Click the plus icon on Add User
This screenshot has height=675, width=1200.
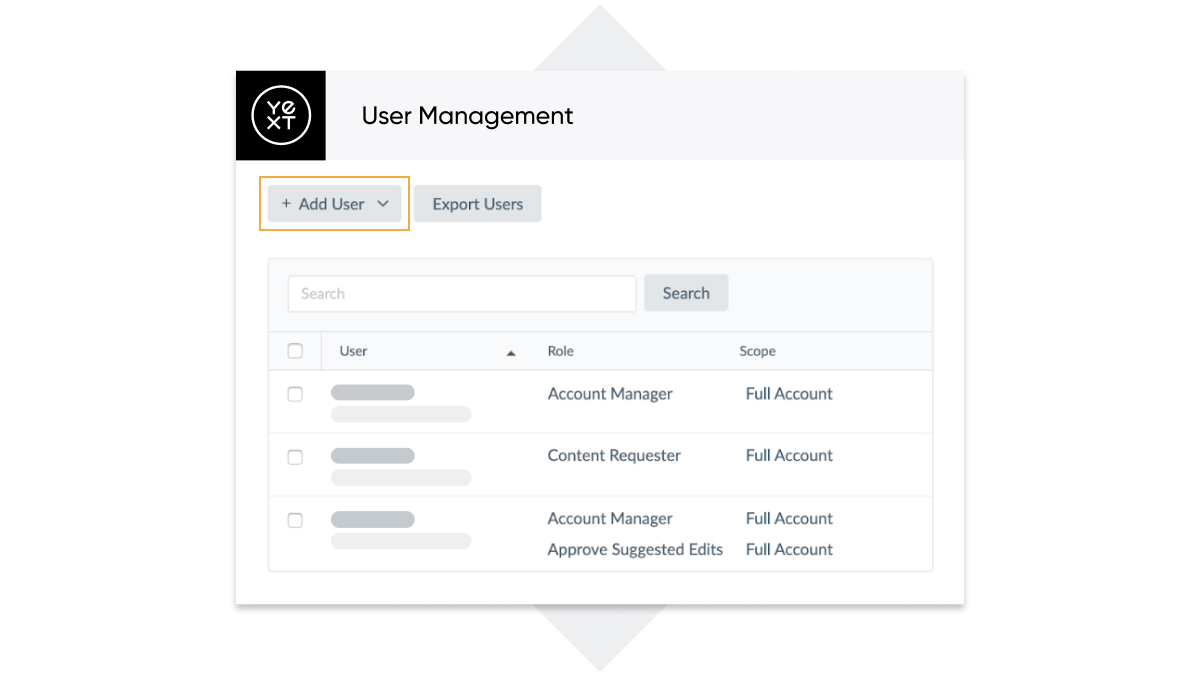[x=286, y=204]
